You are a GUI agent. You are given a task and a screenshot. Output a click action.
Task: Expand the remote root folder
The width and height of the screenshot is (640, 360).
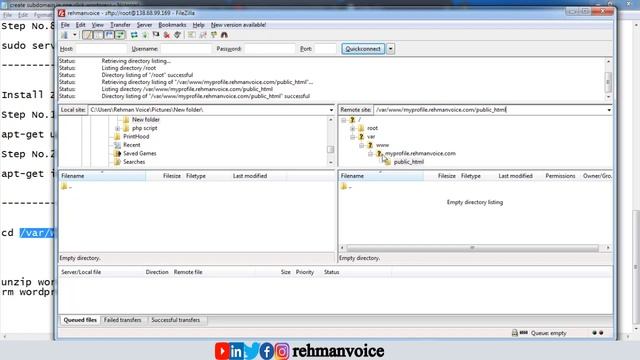tap(353, 128)
